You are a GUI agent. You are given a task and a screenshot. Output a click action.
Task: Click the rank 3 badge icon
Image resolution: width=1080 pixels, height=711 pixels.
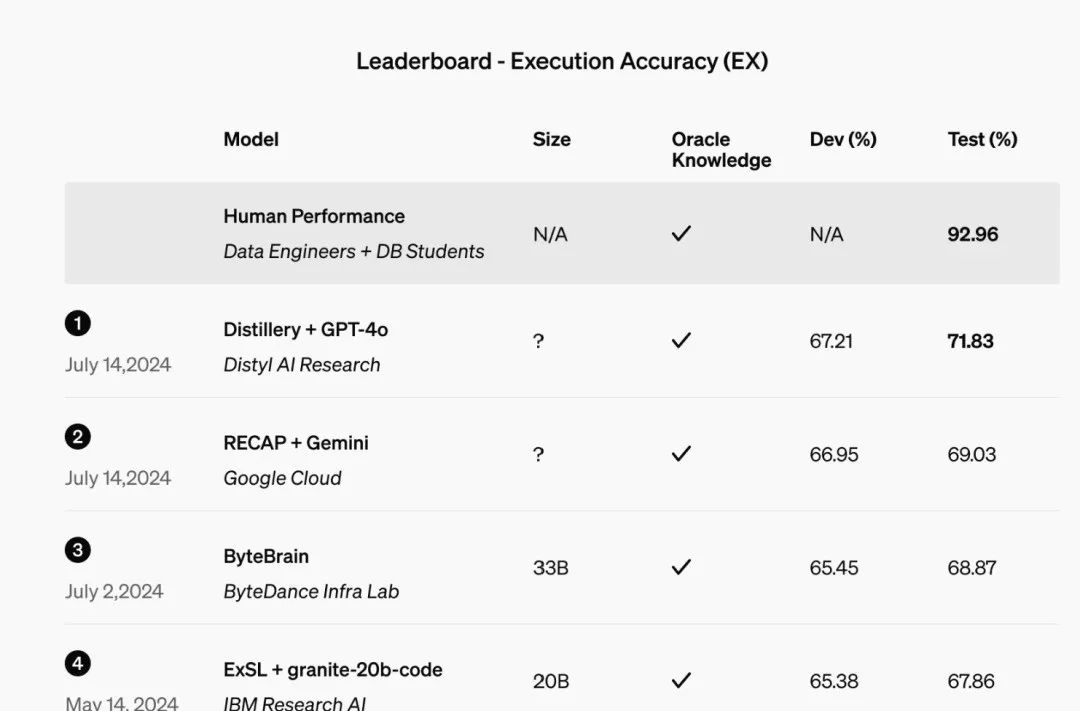tap(78, 550)
